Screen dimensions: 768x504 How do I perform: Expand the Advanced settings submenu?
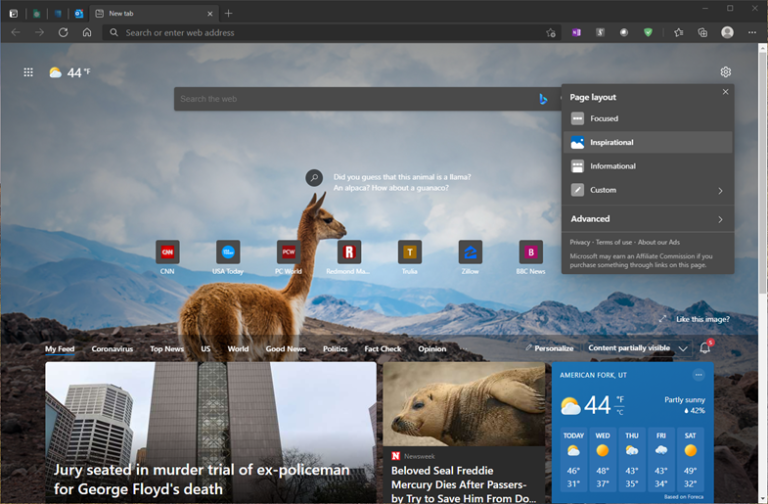648,219
